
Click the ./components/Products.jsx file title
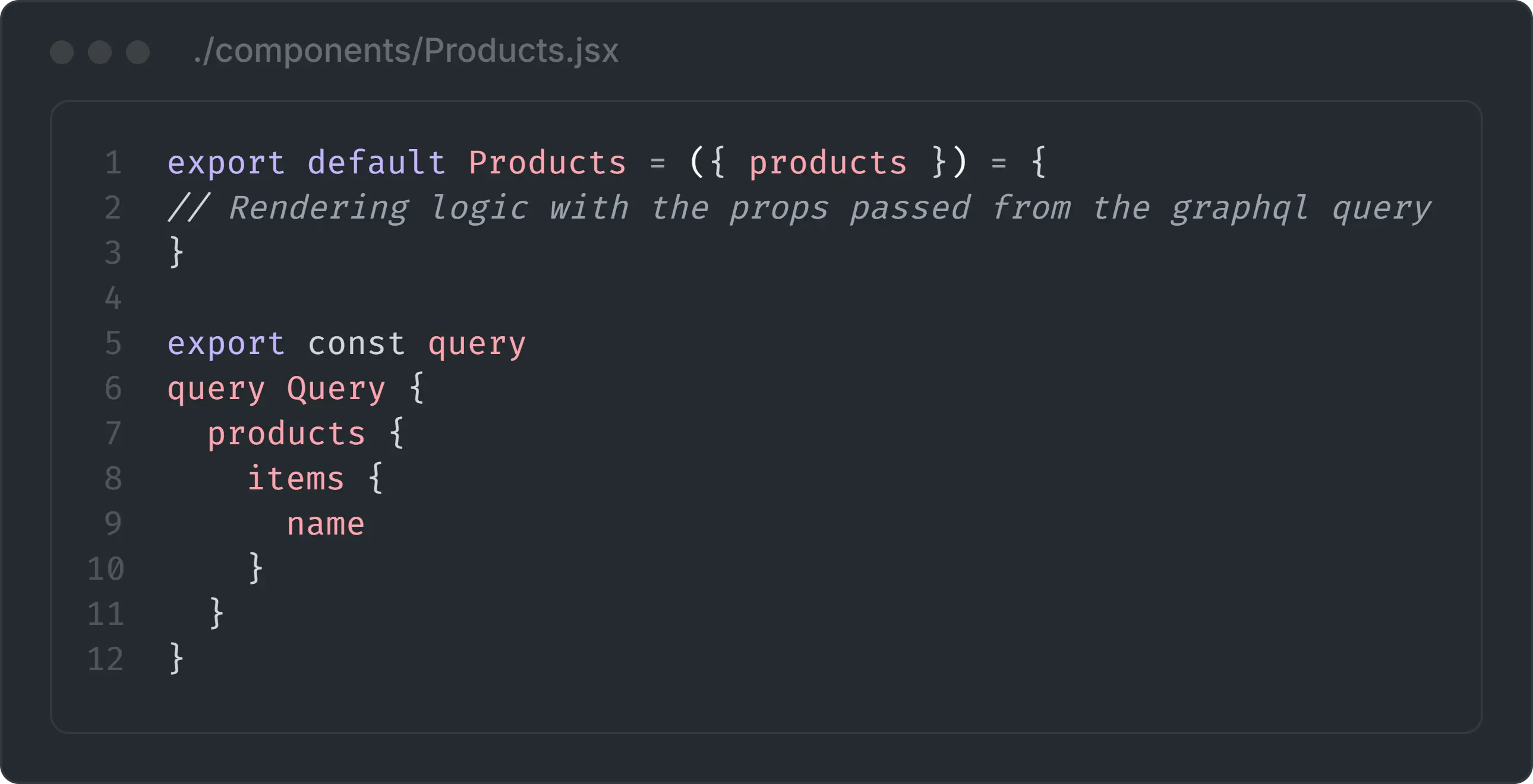406,50
